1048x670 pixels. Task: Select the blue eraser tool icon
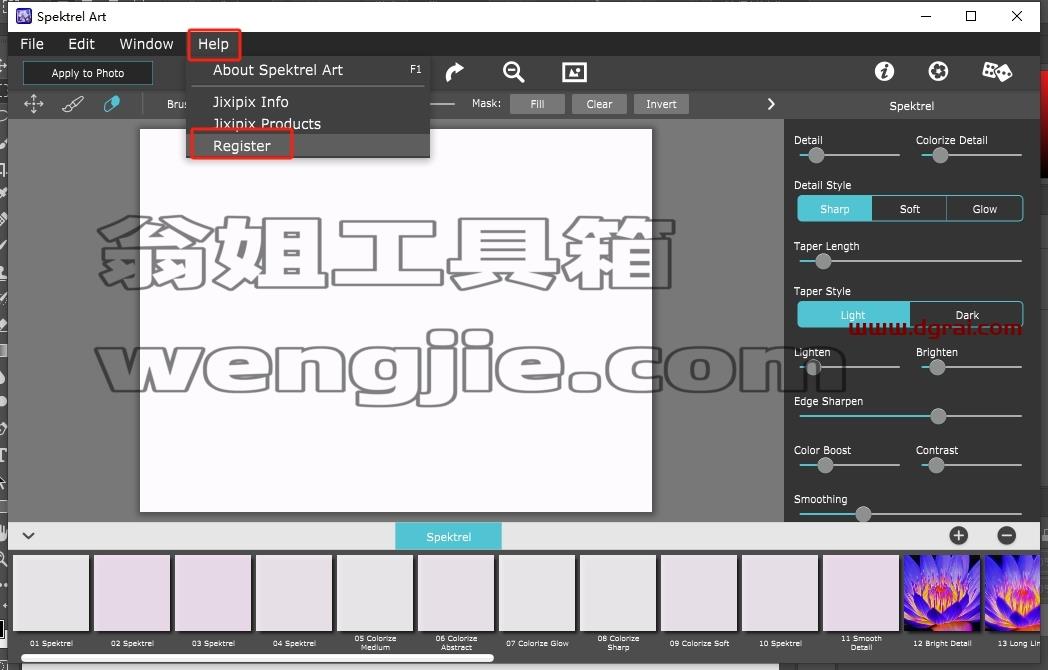[x=112, y=104]
